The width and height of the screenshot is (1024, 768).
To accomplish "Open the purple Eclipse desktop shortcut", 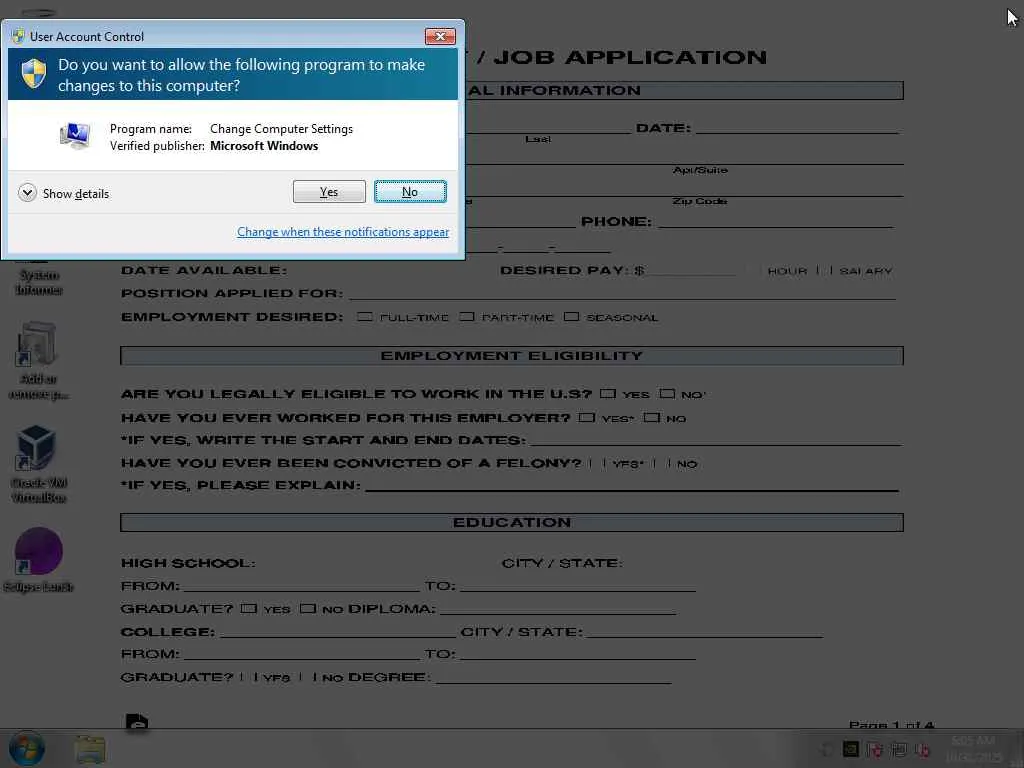I will pyautogui.click(x=39, y=560).
